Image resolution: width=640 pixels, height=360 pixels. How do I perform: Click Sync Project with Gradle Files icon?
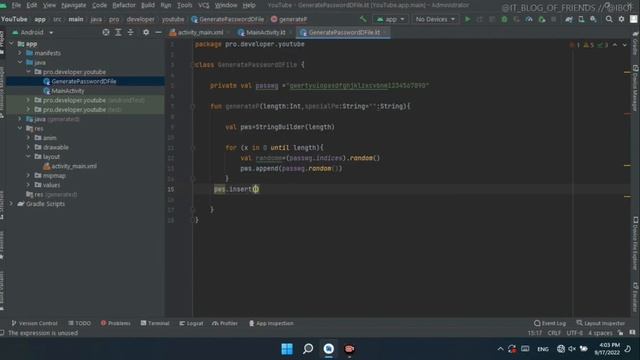569,19
